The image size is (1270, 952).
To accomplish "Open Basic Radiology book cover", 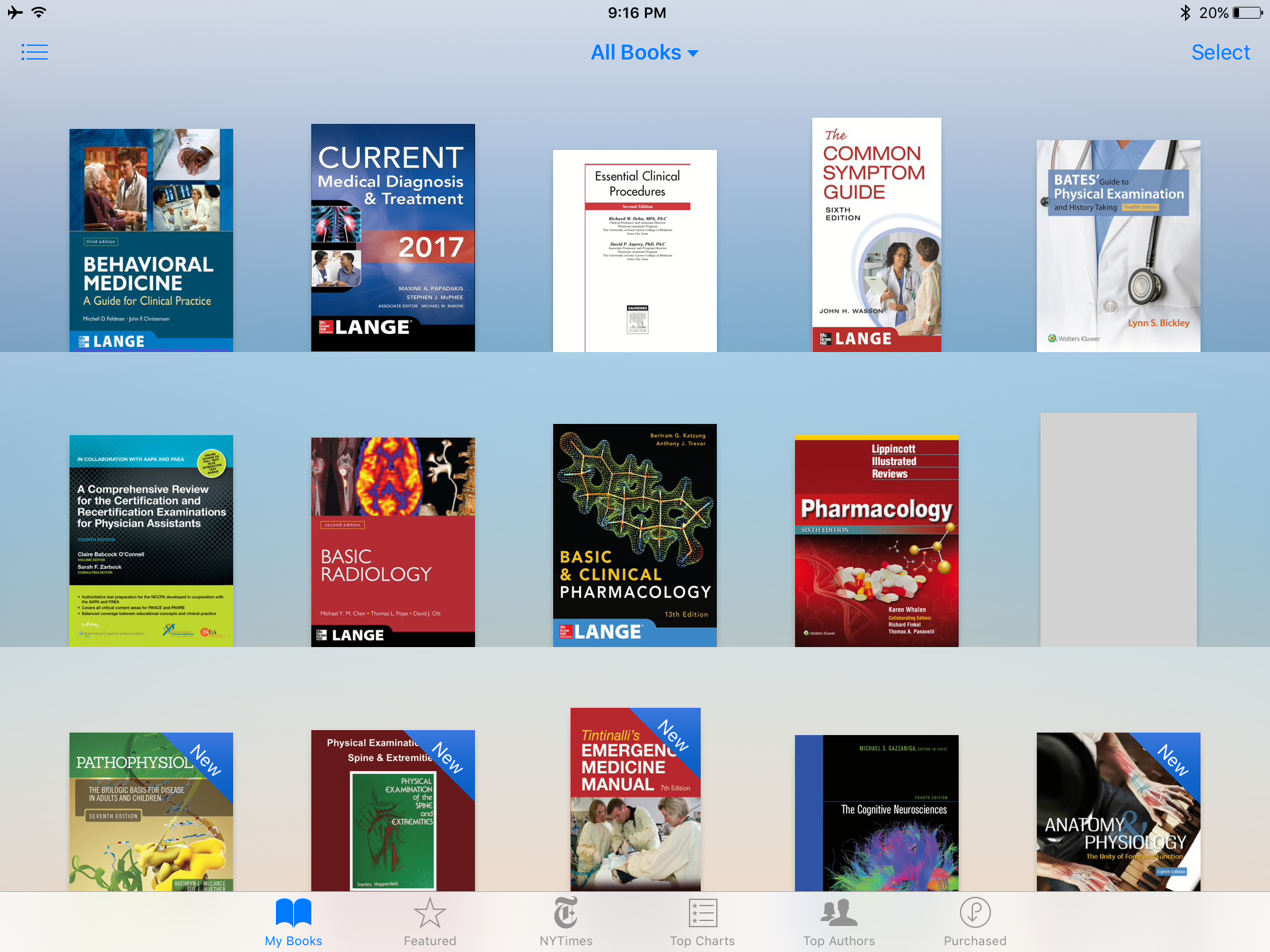I will point(393,542).
